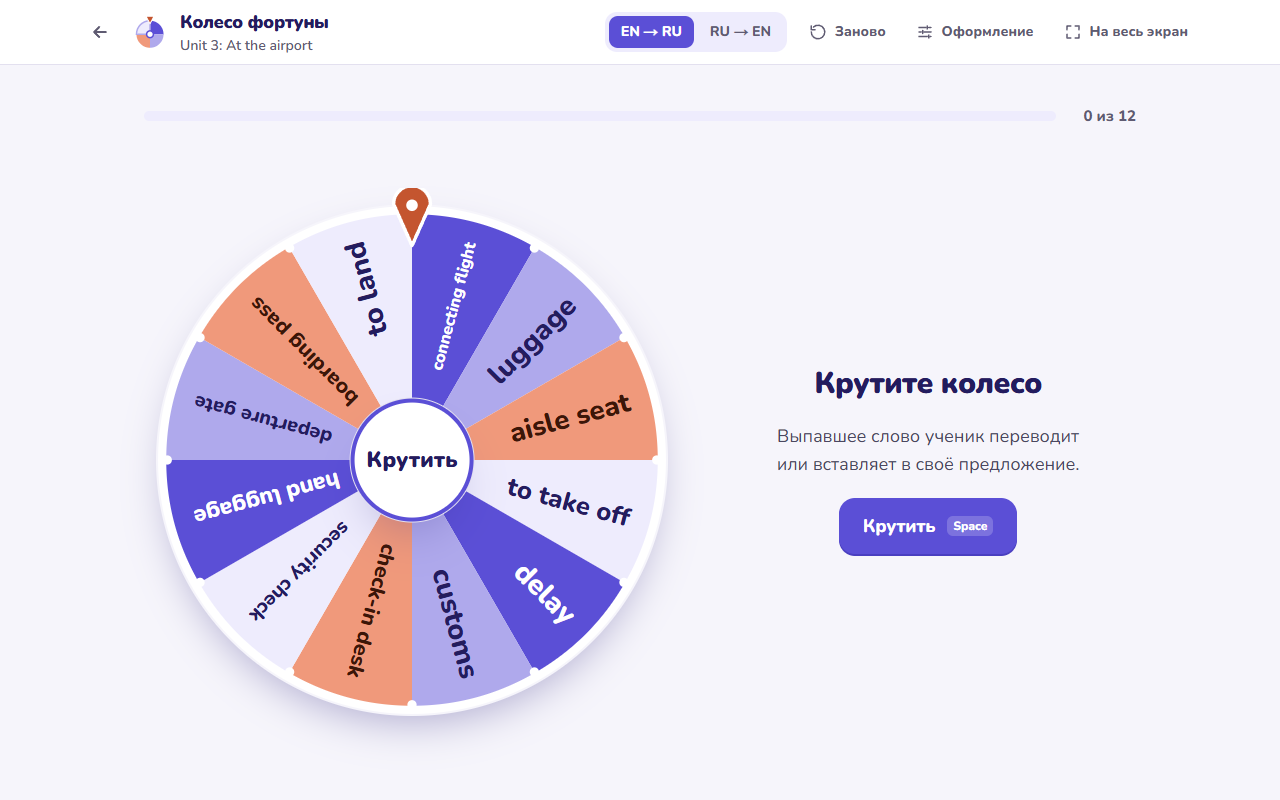Click the Заново label to restart
Image resolution: width=1280 pixels, height=800 pixels.
click(860, 32)
